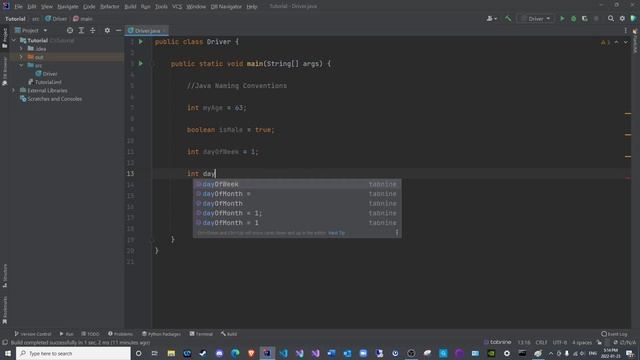Click Next Tip link in completion popup

click(336, 233)
